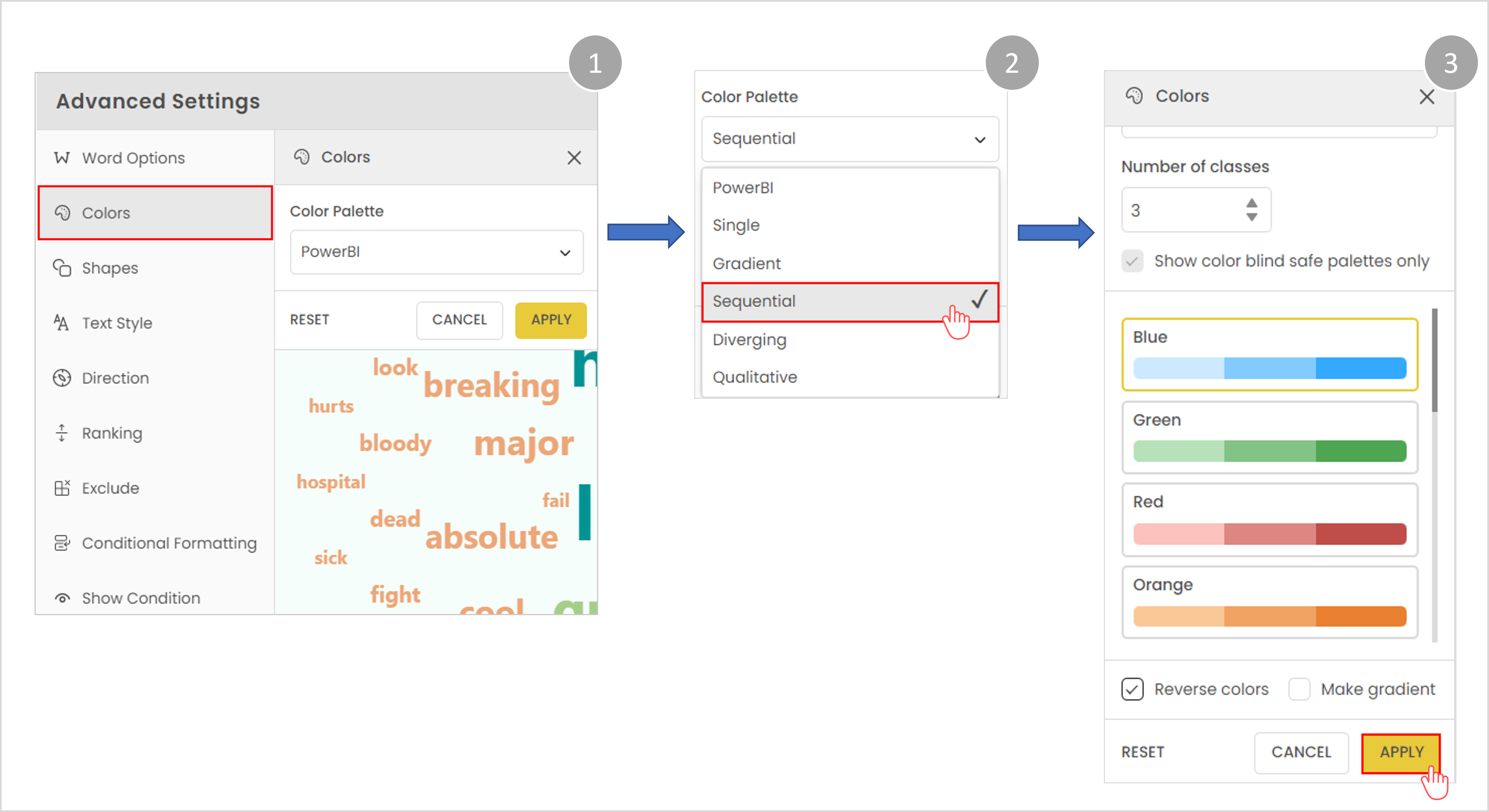Image resolution: width=1489 pixels, height=812 pixels.
Task: Click the Text Style icon
Action: (x=61, y=323)
